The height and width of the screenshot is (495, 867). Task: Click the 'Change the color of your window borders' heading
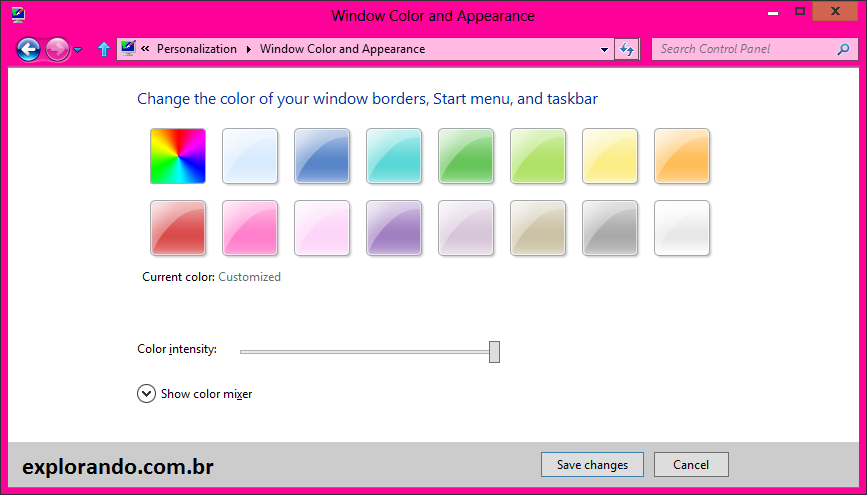[x=367, y=99]
